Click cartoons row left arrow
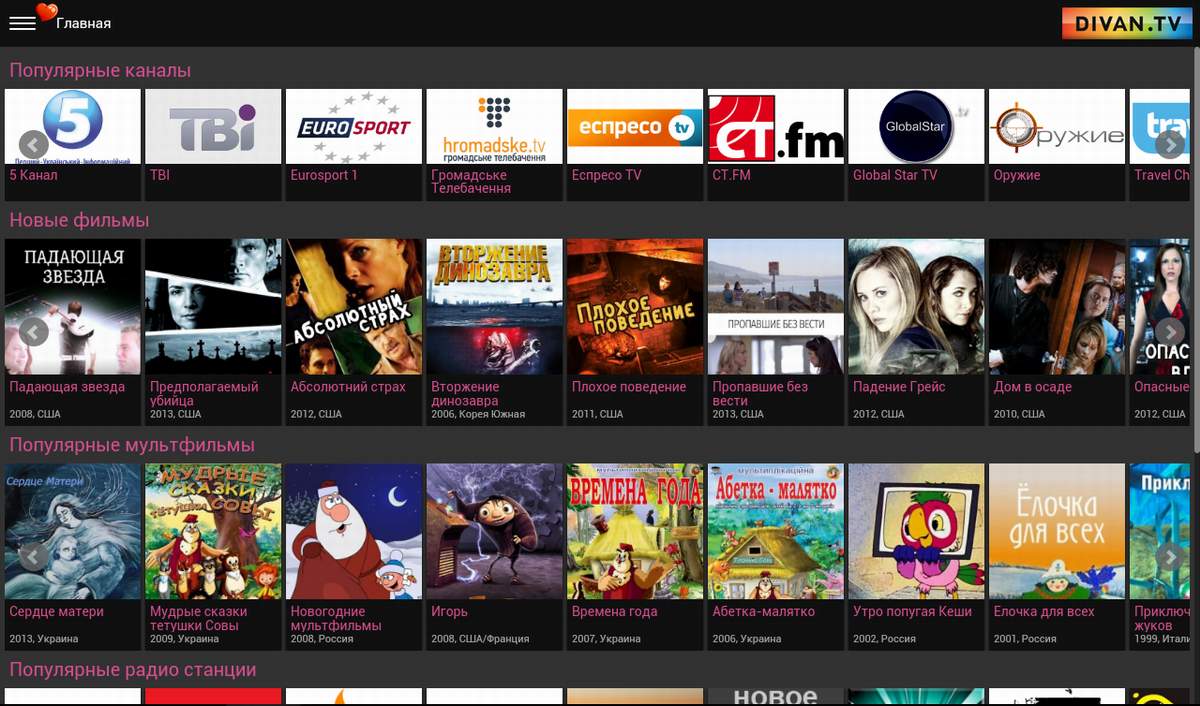Screen dimensions: 1200x706 point(34,556)
